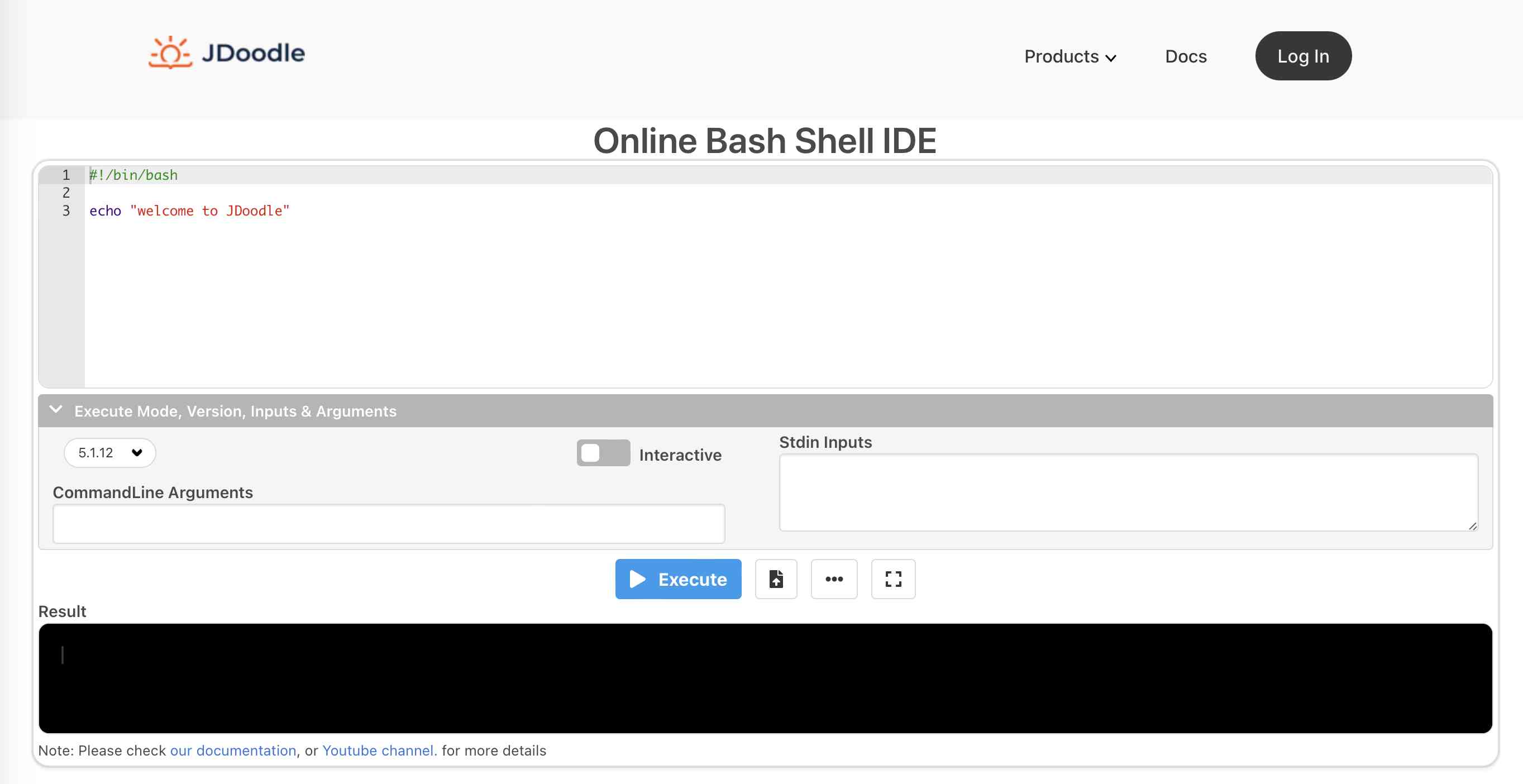Click the echo line in code editor
This screenshot has height=784, width=1523.
click(x=189, y=211)
